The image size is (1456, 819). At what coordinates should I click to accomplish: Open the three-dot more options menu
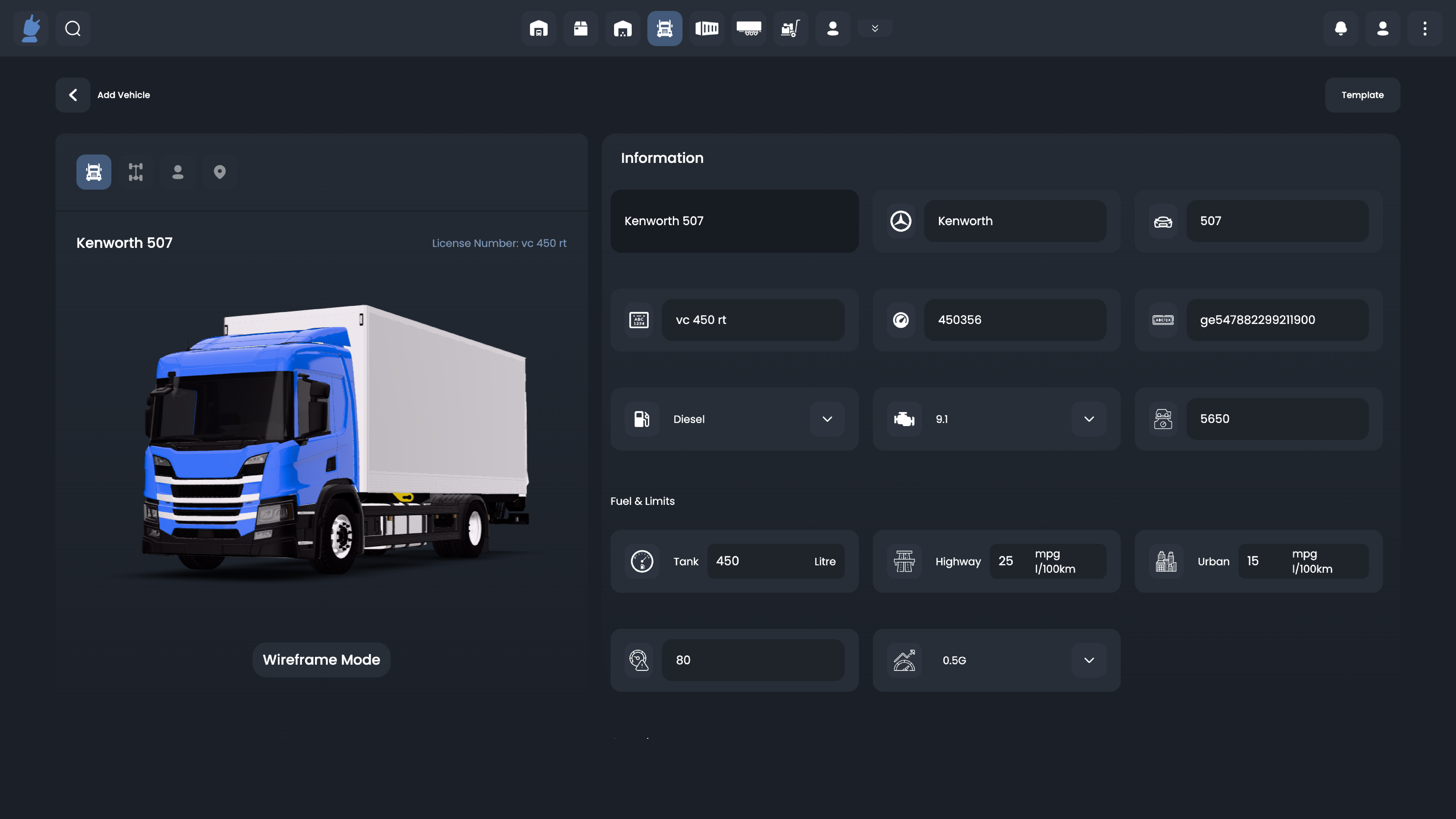coord(1425,28)
